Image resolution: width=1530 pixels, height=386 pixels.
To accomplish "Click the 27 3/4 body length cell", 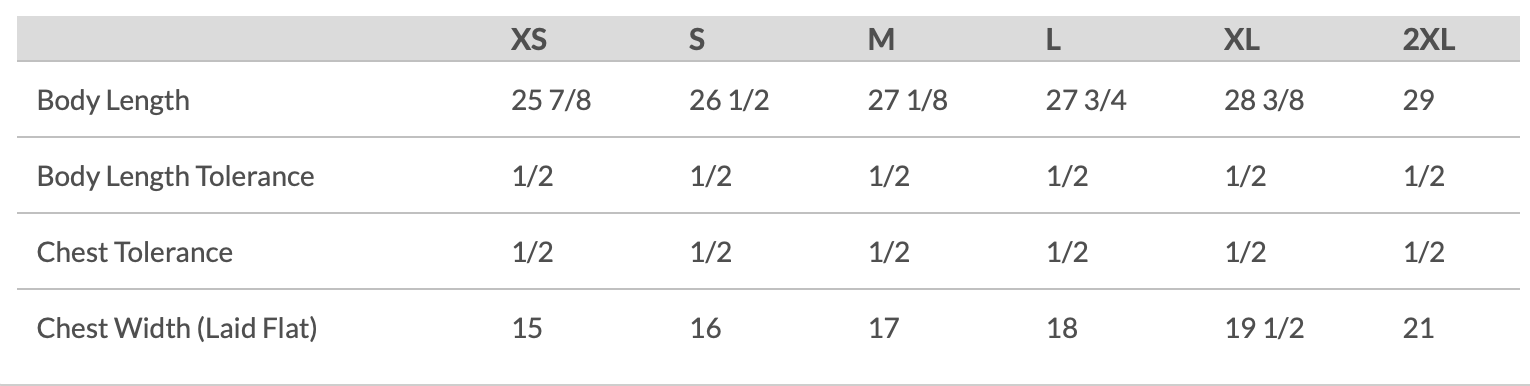I will 1086,100.
